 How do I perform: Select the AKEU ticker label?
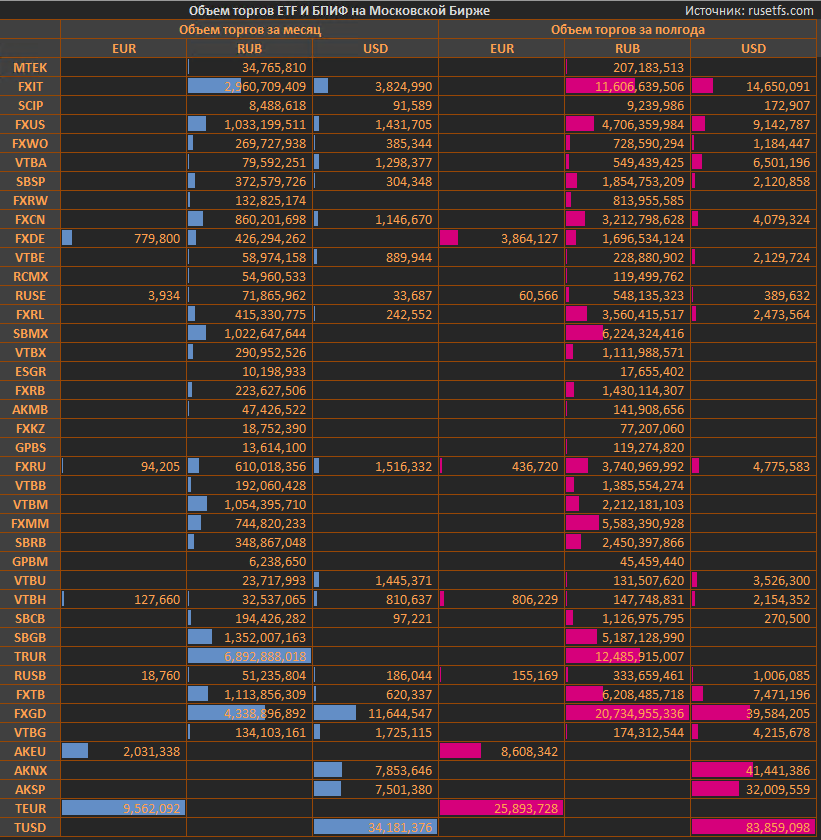[x=30, y=752]
